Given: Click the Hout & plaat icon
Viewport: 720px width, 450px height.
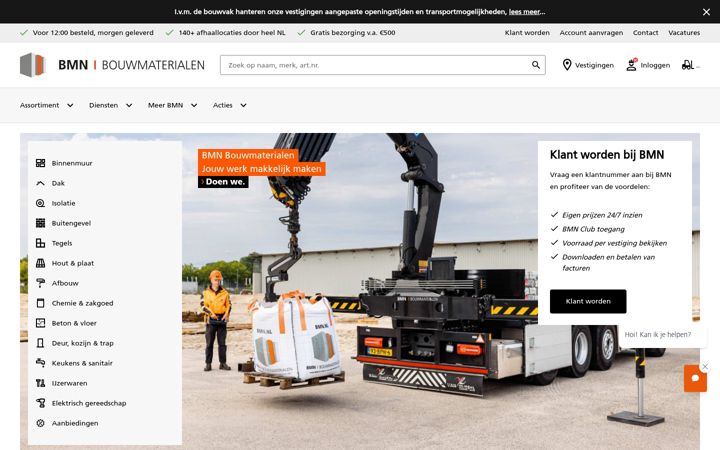Looking at the screenshot, I should pos(40,263).
